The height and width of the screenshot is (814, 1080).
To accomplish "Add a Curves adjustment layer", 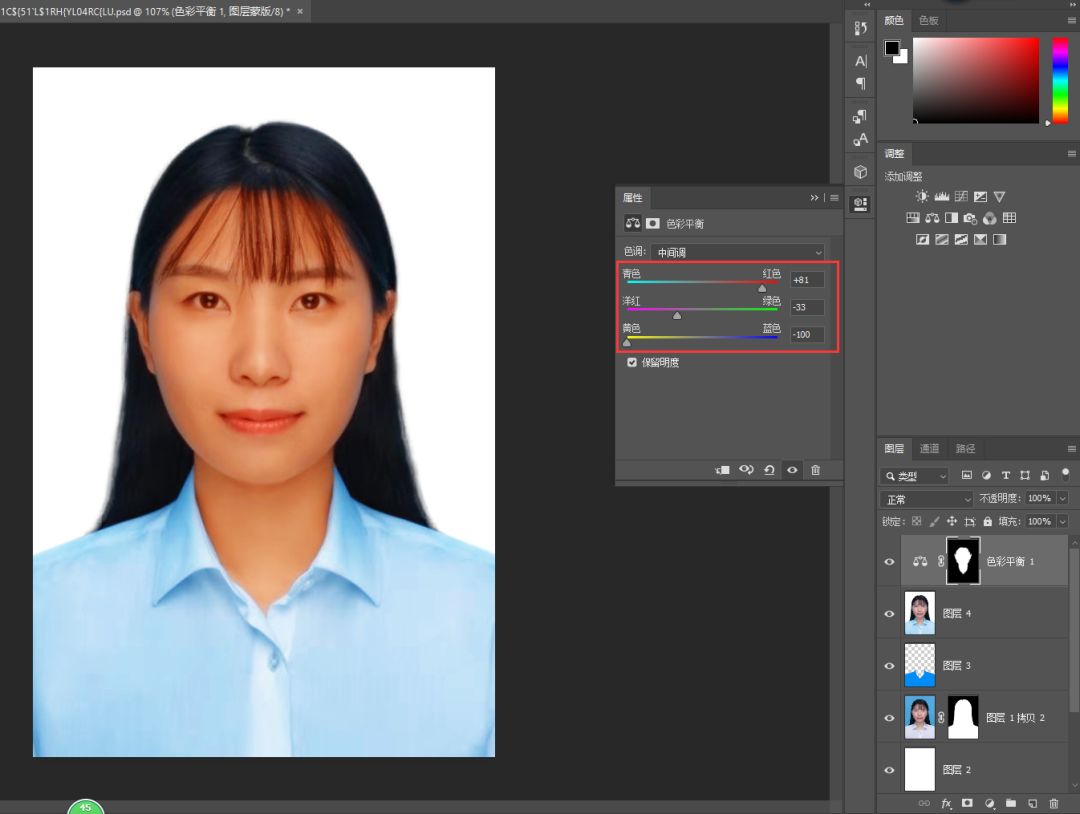I will pos(961,197).
